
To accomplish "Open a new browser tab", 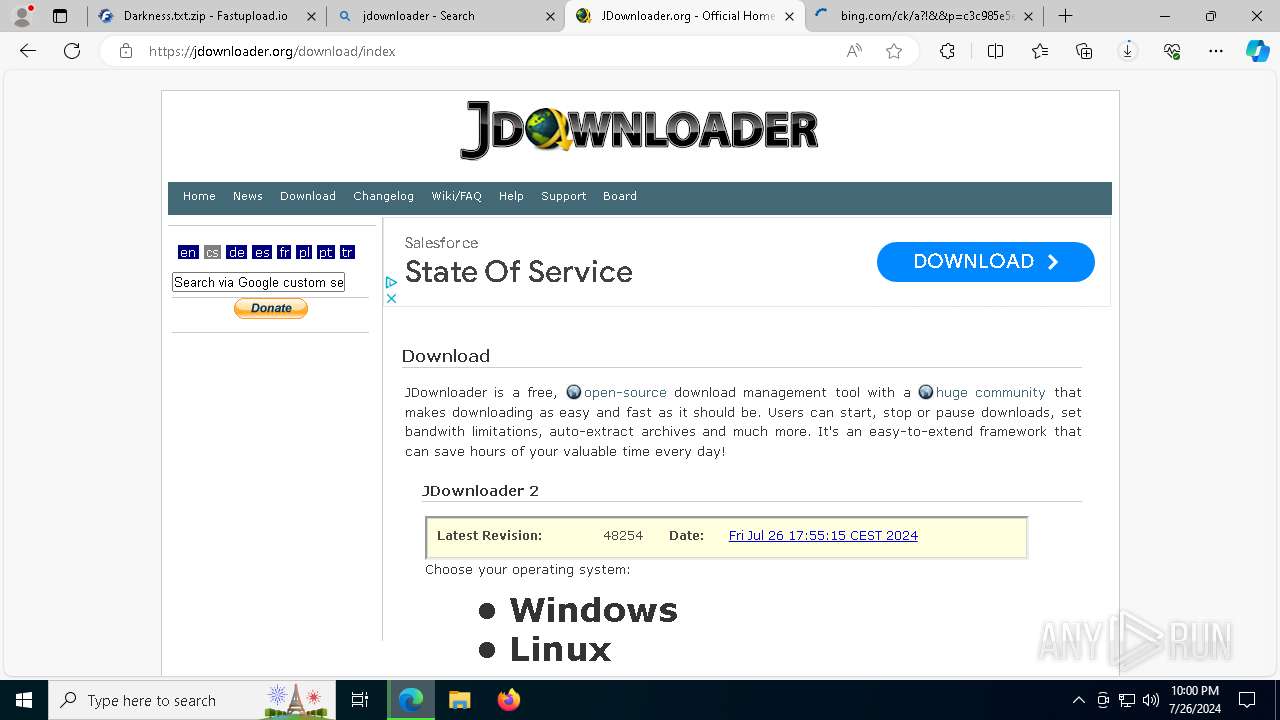I will [x=1066, y=16].
